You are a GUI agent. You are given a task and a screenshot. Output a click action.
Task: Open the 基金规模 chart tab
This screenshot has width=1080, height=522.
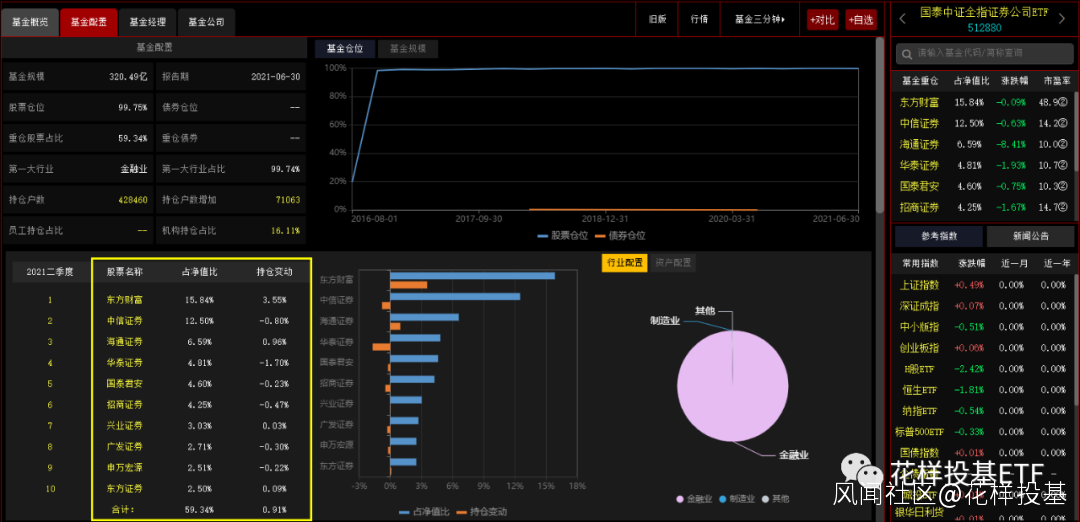pyautogui.click(x=406, y=48)
